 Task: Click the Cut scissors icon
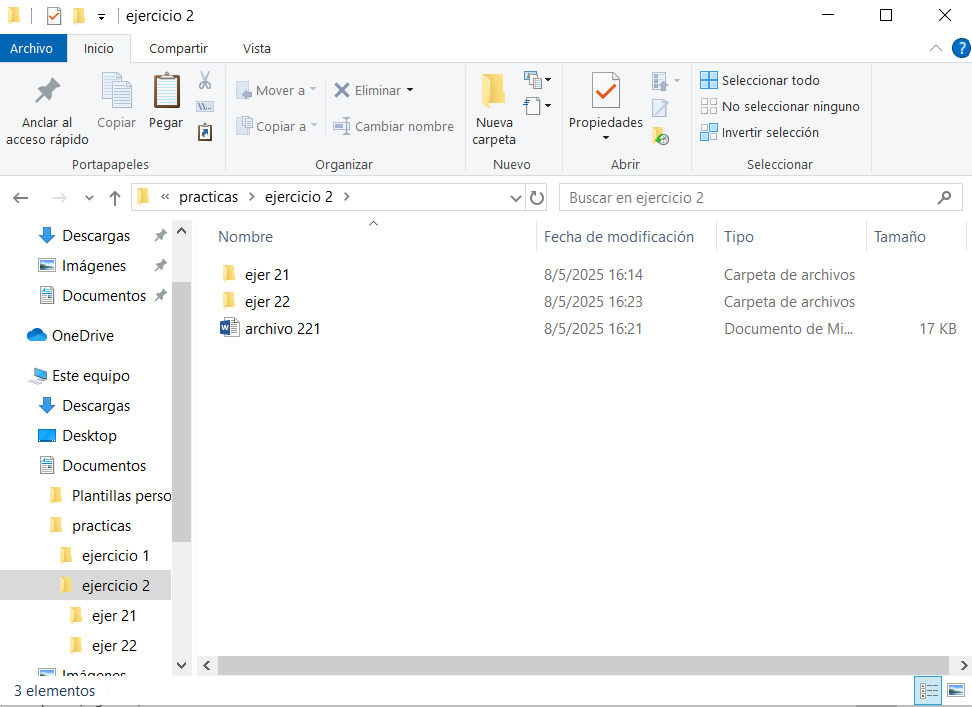pos(205,80)
